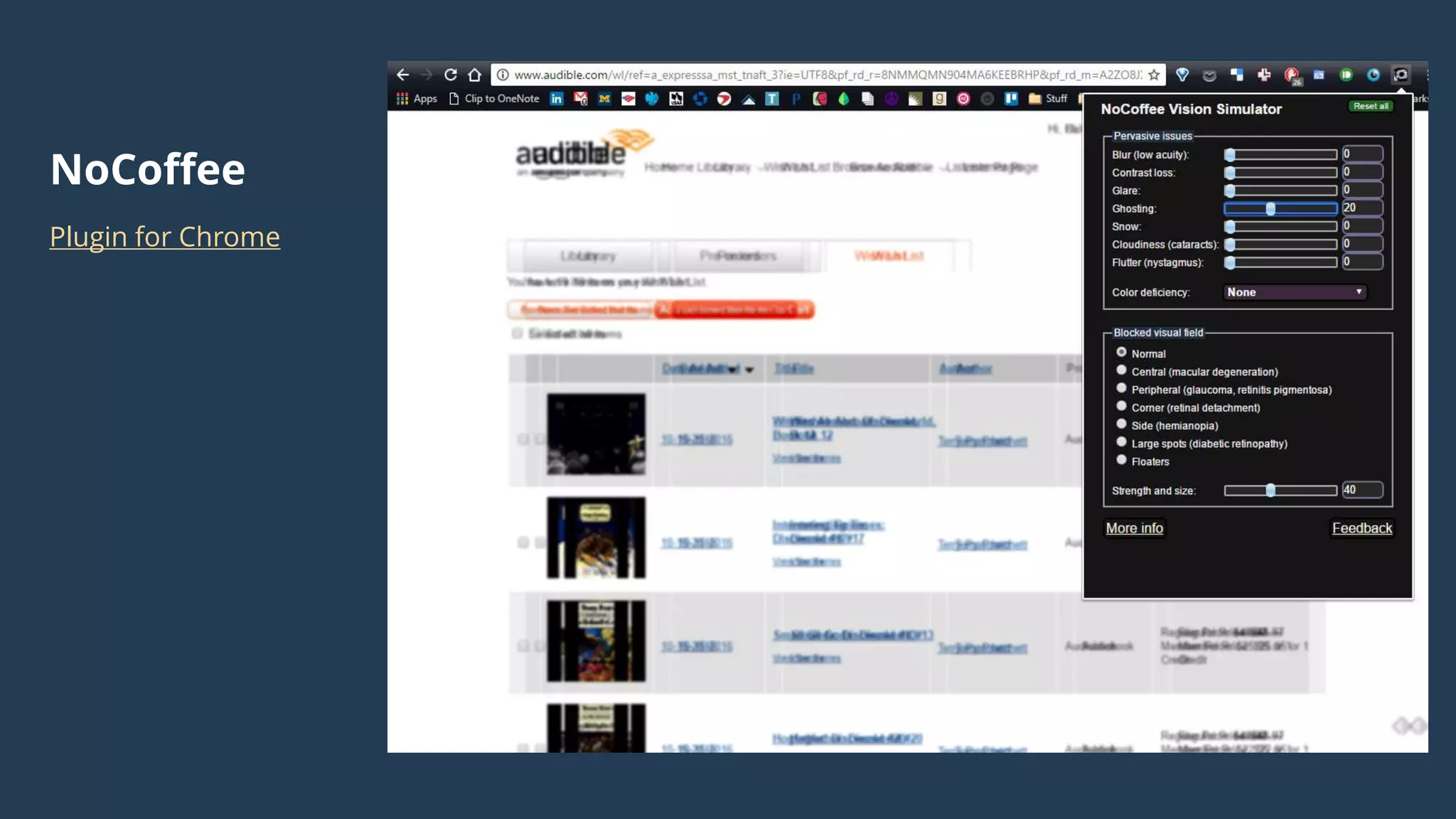Open Clip to OneNote bookmark

click(494, 99)
